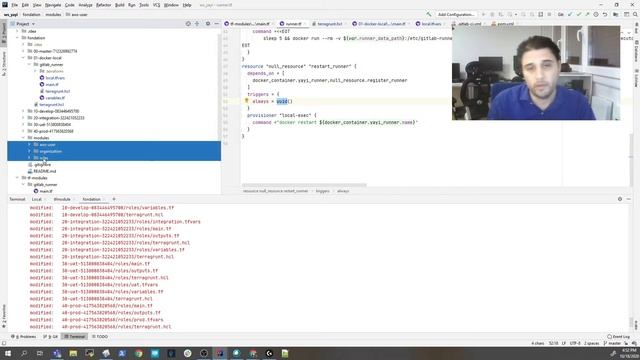Open the TODO tool window button
640x360 pixels.
coord(100,337)
